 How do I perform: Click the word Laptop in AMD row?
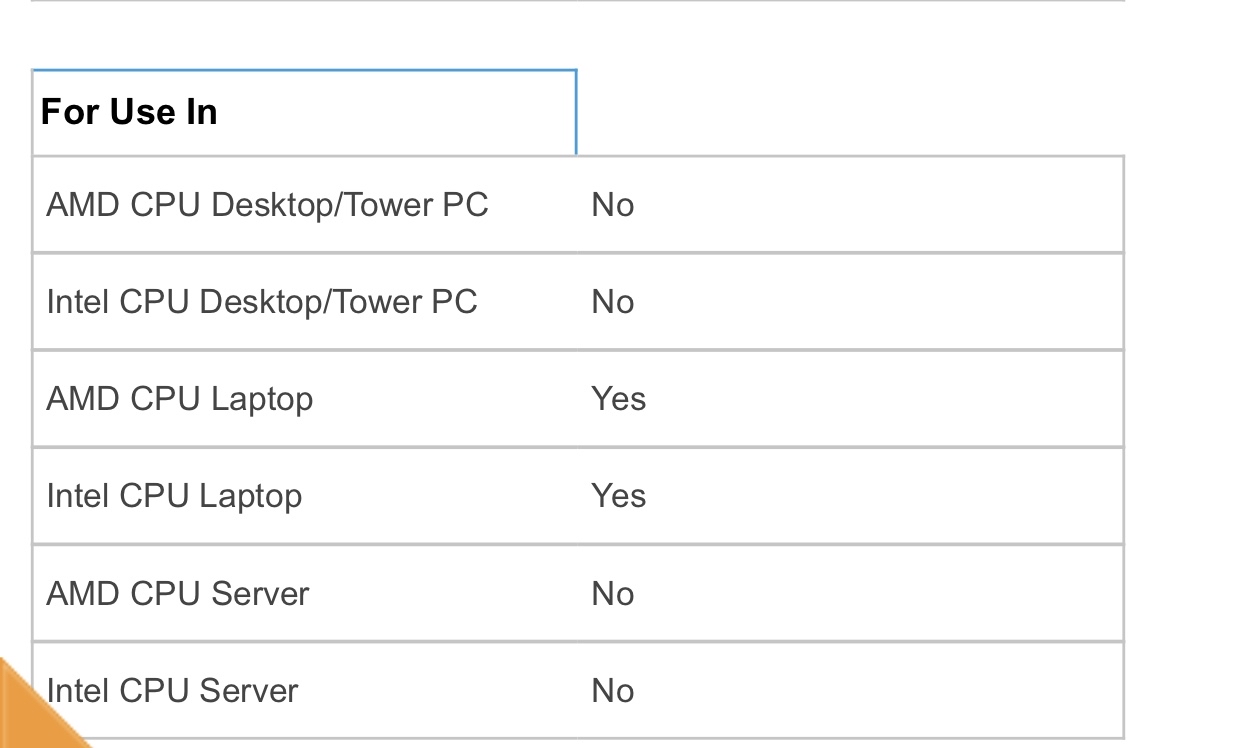[263, 401]
